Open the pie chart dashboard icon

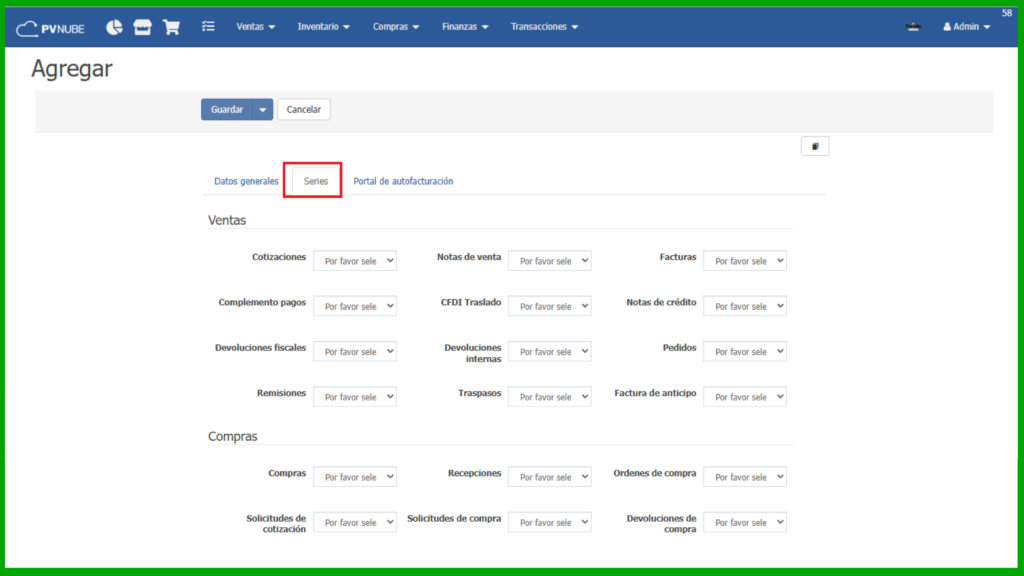(115, 27)
